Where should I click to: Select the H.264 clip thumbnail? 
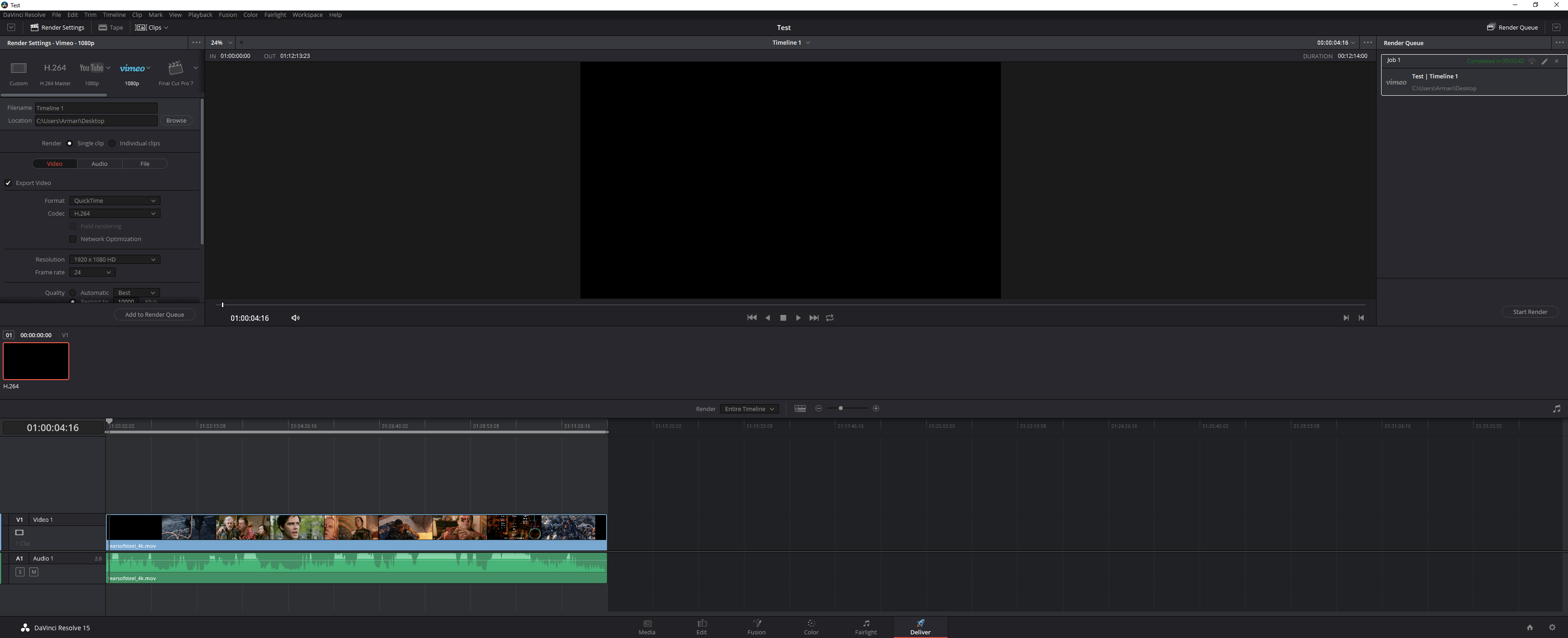pos(36,361)
